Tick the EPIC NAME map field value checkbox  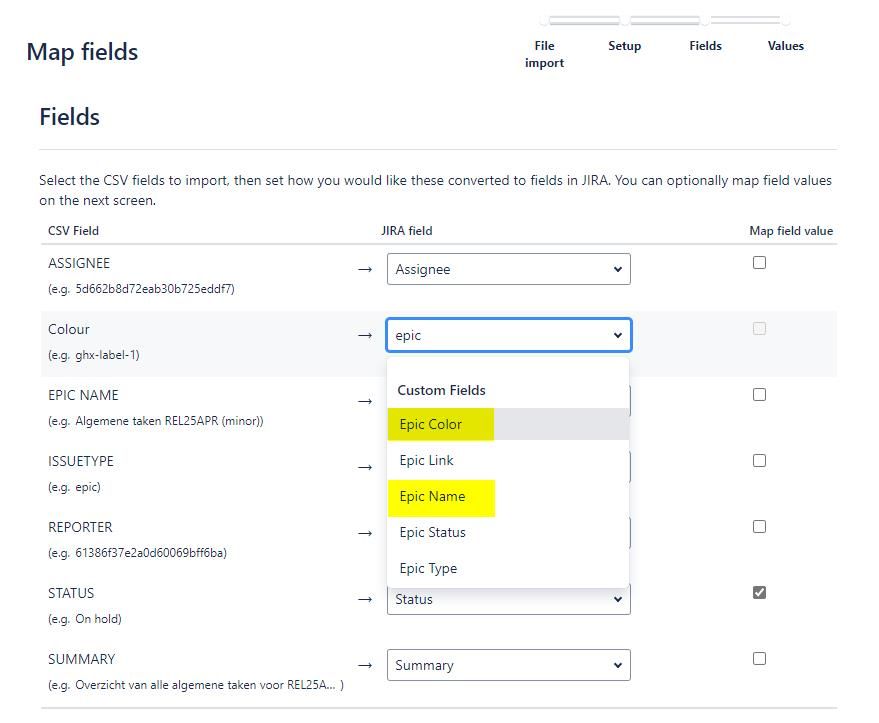(x=759, y=395)
